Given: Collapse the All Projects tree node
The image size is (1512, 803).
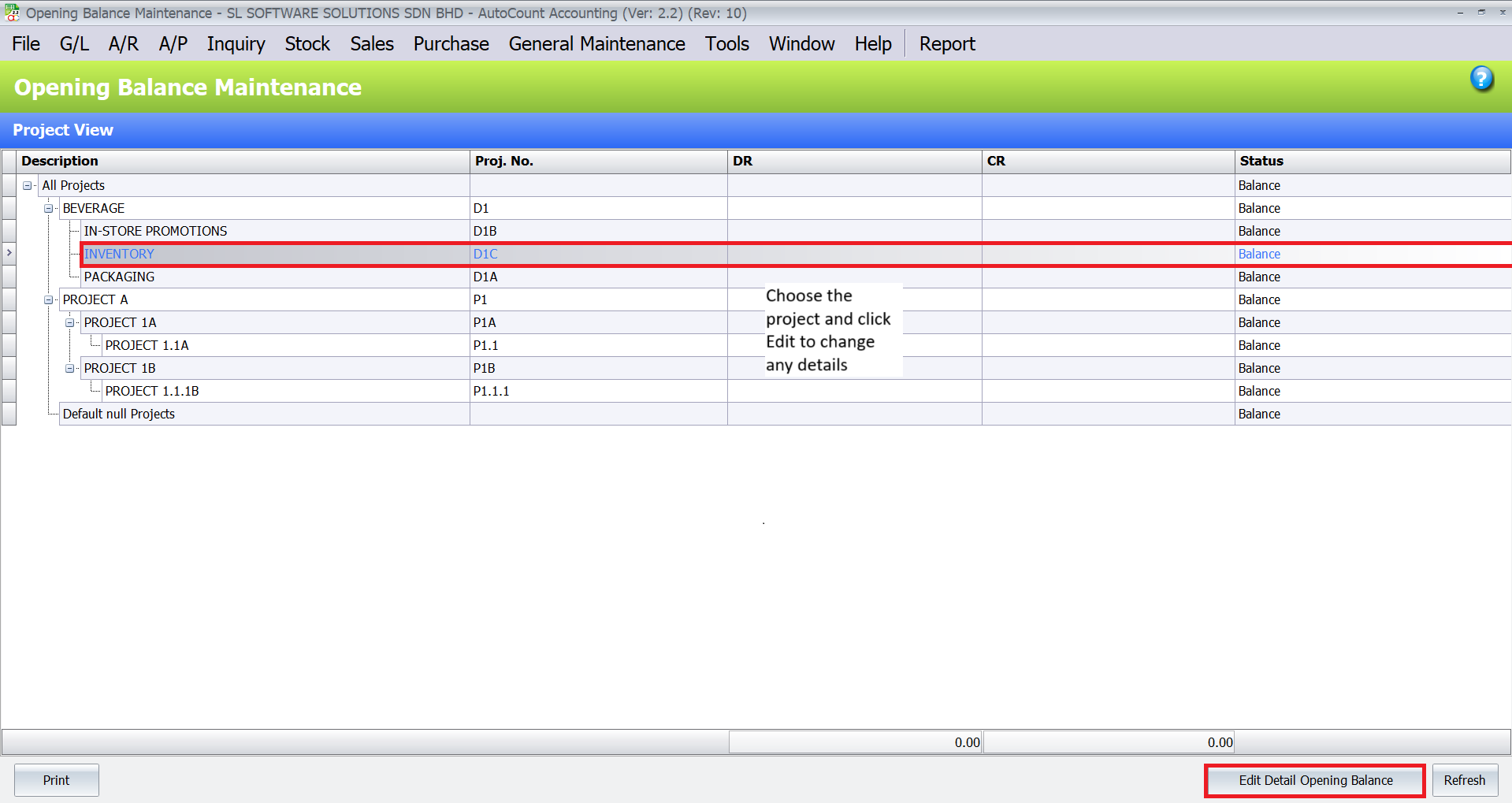Looking at the screenshot, I should [28, 186].
